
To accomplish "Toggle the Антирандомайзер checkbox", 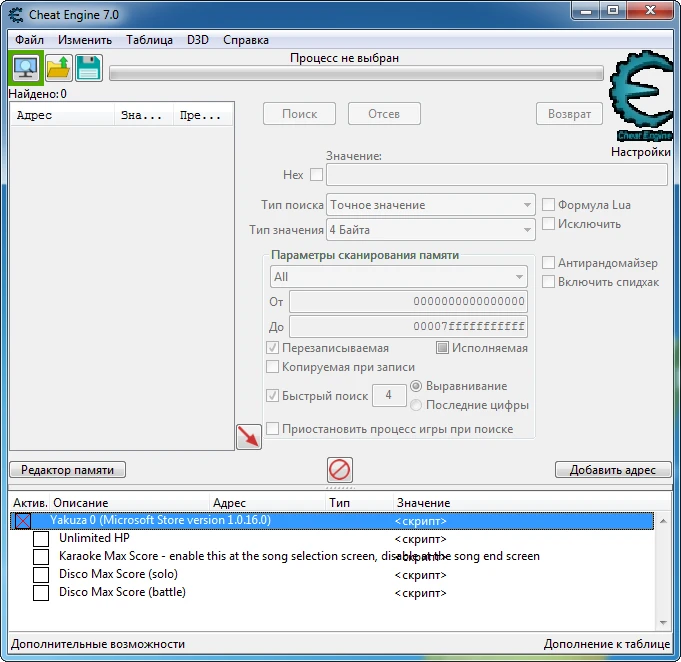I will pos(548,262).
